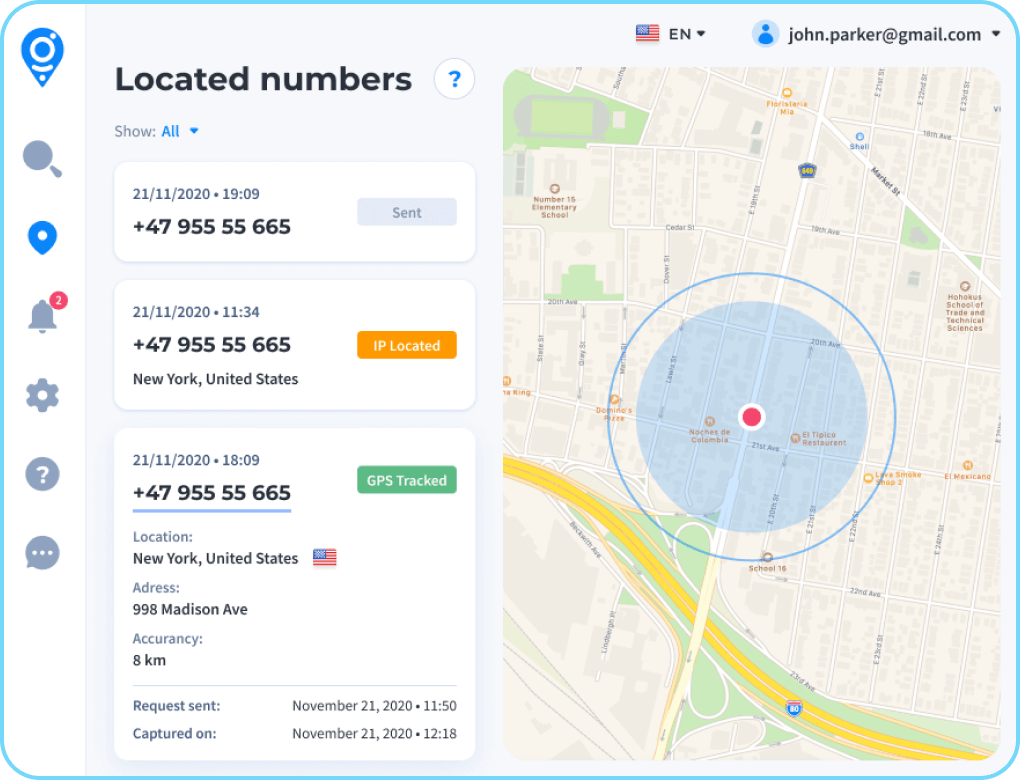Click the GPS Tracked status badge
This screenshot has height=780, width=1020.
406,479
